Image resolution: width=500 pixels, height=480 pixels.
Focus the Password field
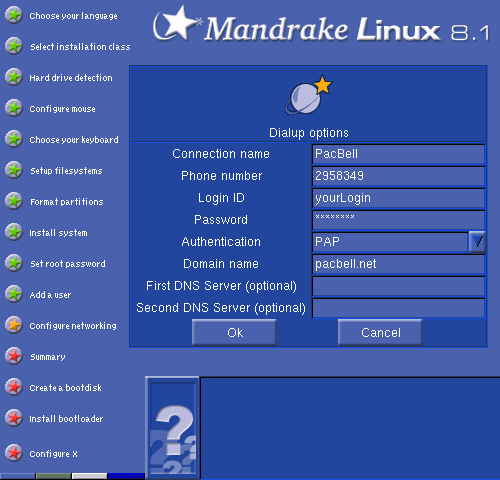coord(398,220)
